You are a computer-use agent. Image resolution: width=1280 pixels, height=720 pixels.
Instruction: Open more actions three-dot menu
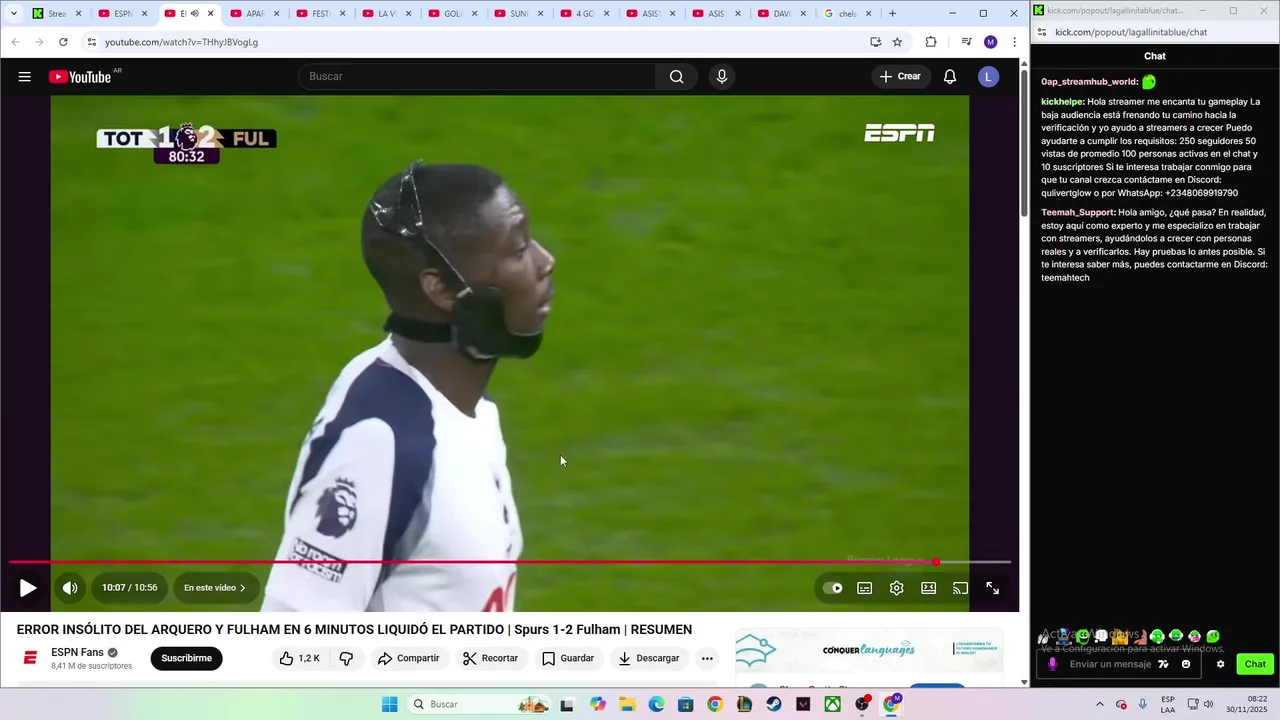tap(707, 658)
